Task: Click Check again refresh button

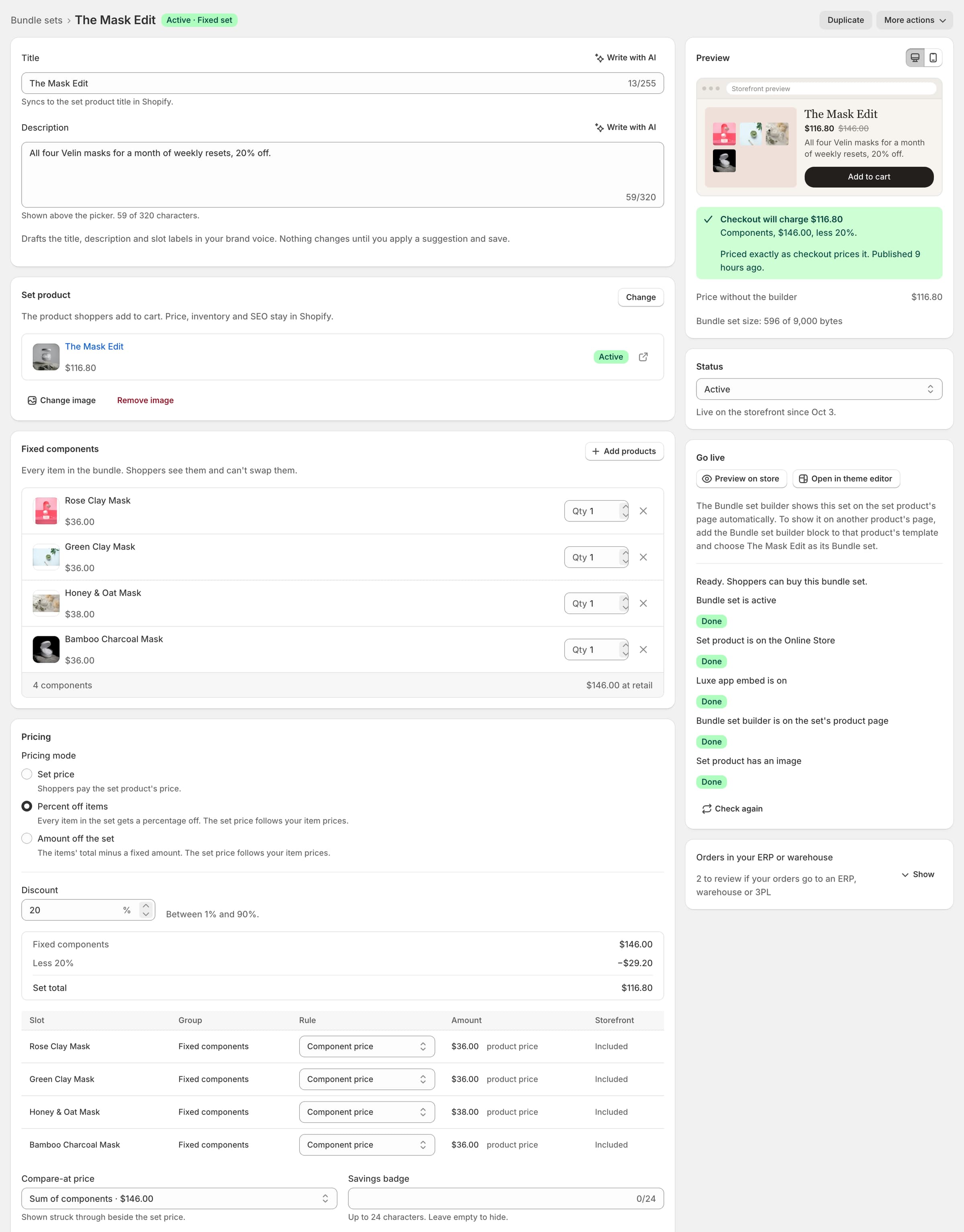Action: coord(732,809)
